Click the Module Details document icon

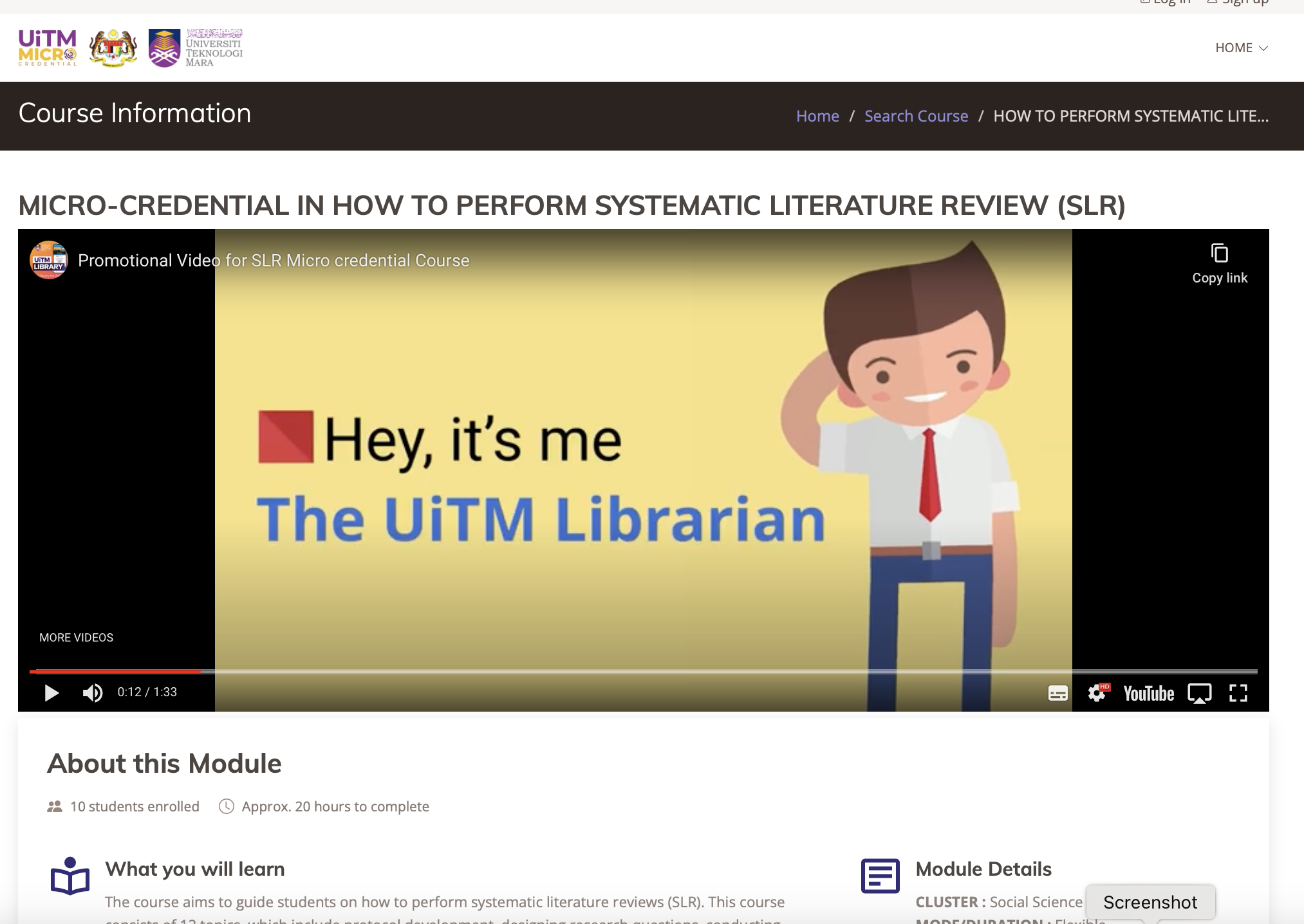tap(880, 876)
